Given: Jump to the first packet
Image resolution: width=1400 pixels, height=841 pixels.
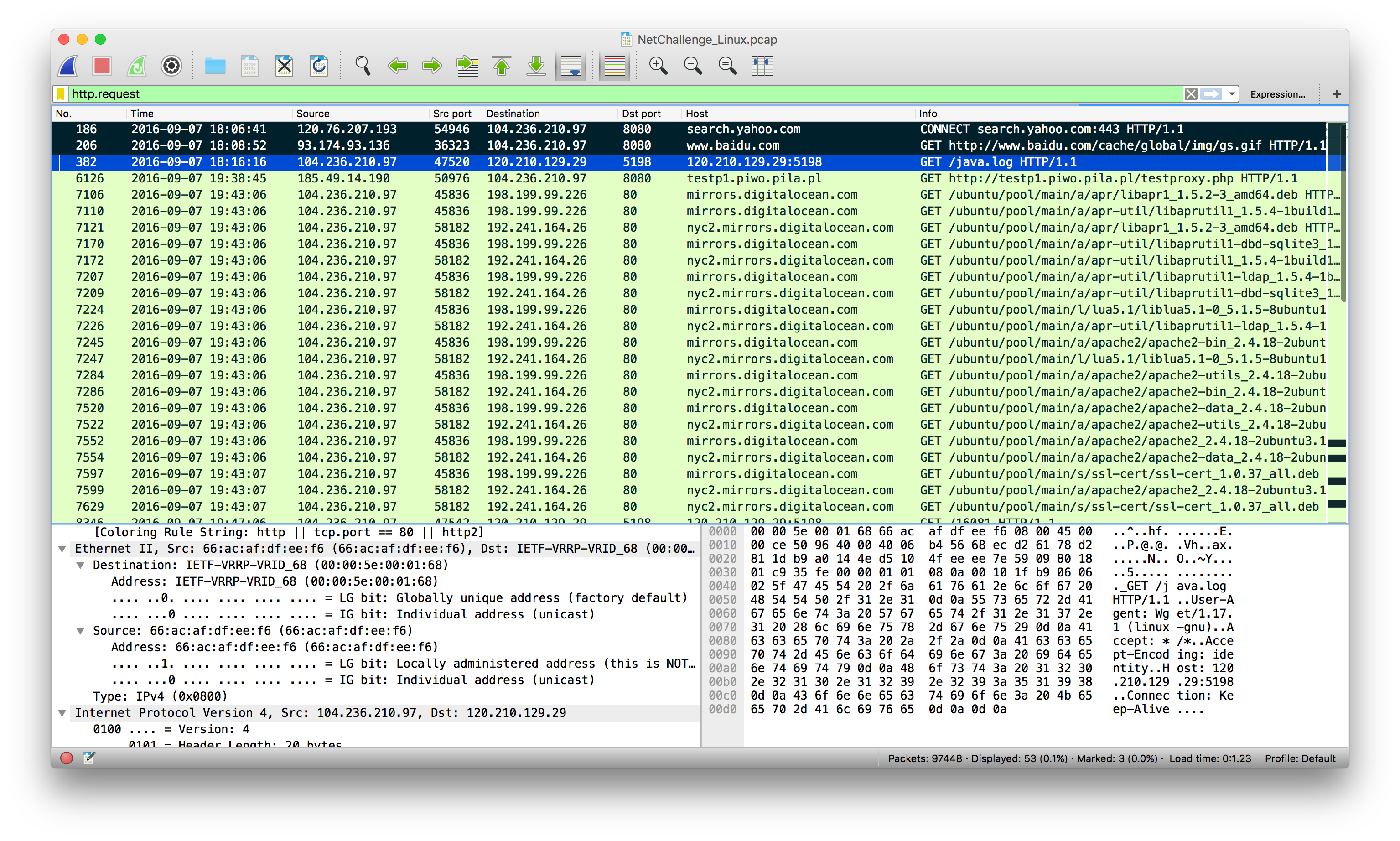Looking at the screenshot, I should click(x=502, y=66).
